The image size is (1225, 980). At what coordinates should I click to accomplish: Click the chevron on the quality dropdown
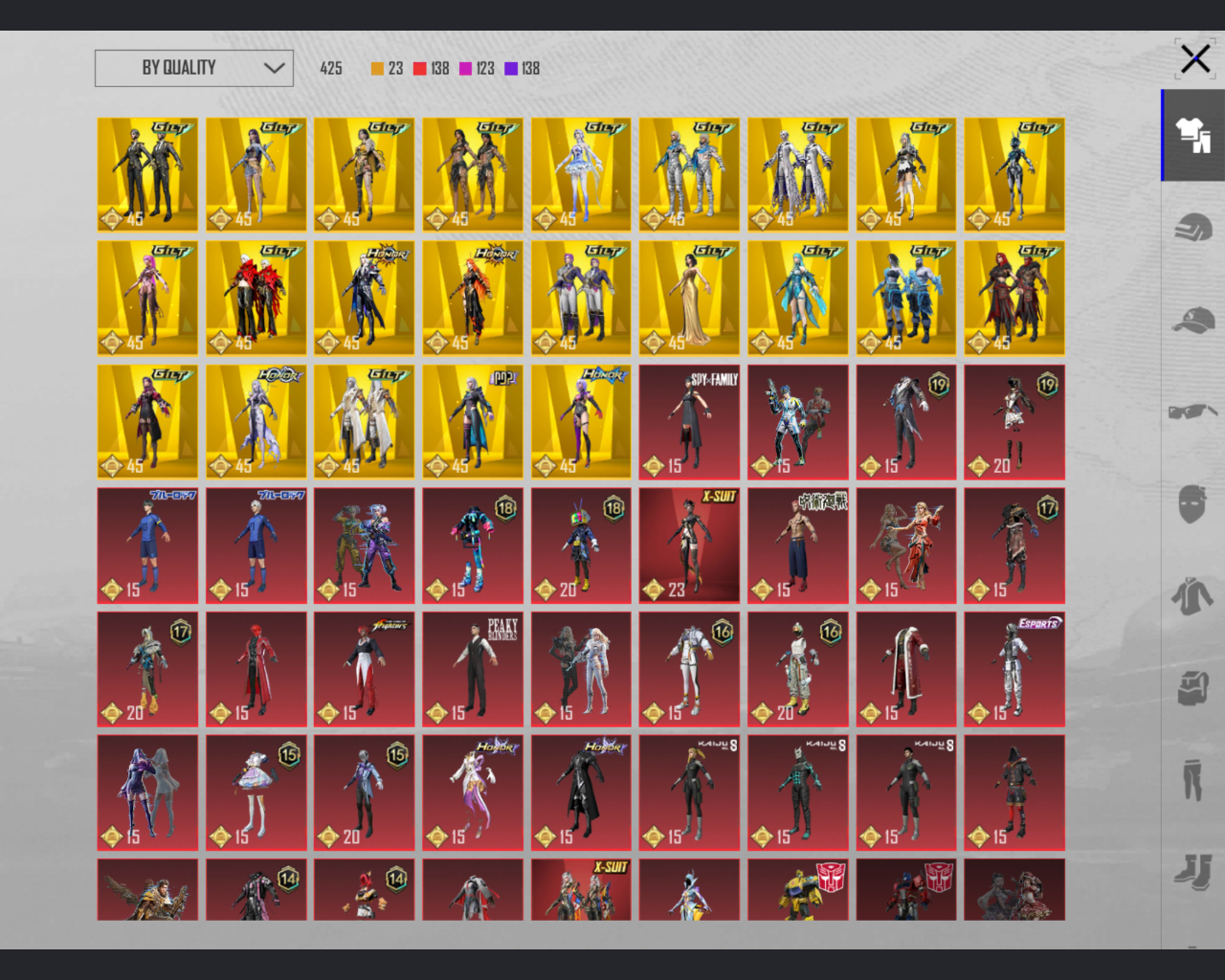(x=274, y=68)
